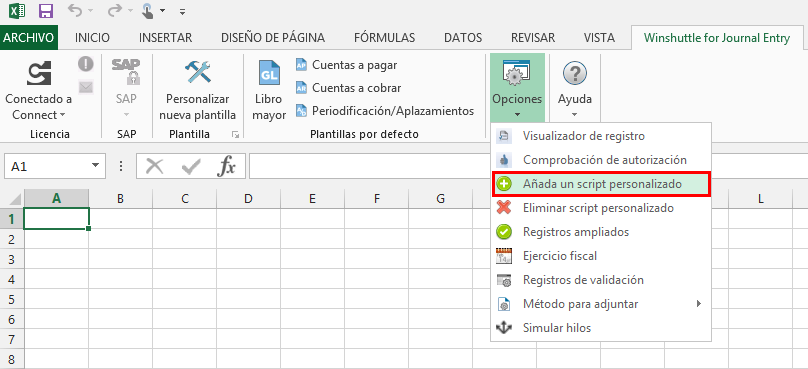The width and height of the screenshot is (808, 369).
Task: Expand Método para adjuntar submenu
Action: tap(601, 304)
